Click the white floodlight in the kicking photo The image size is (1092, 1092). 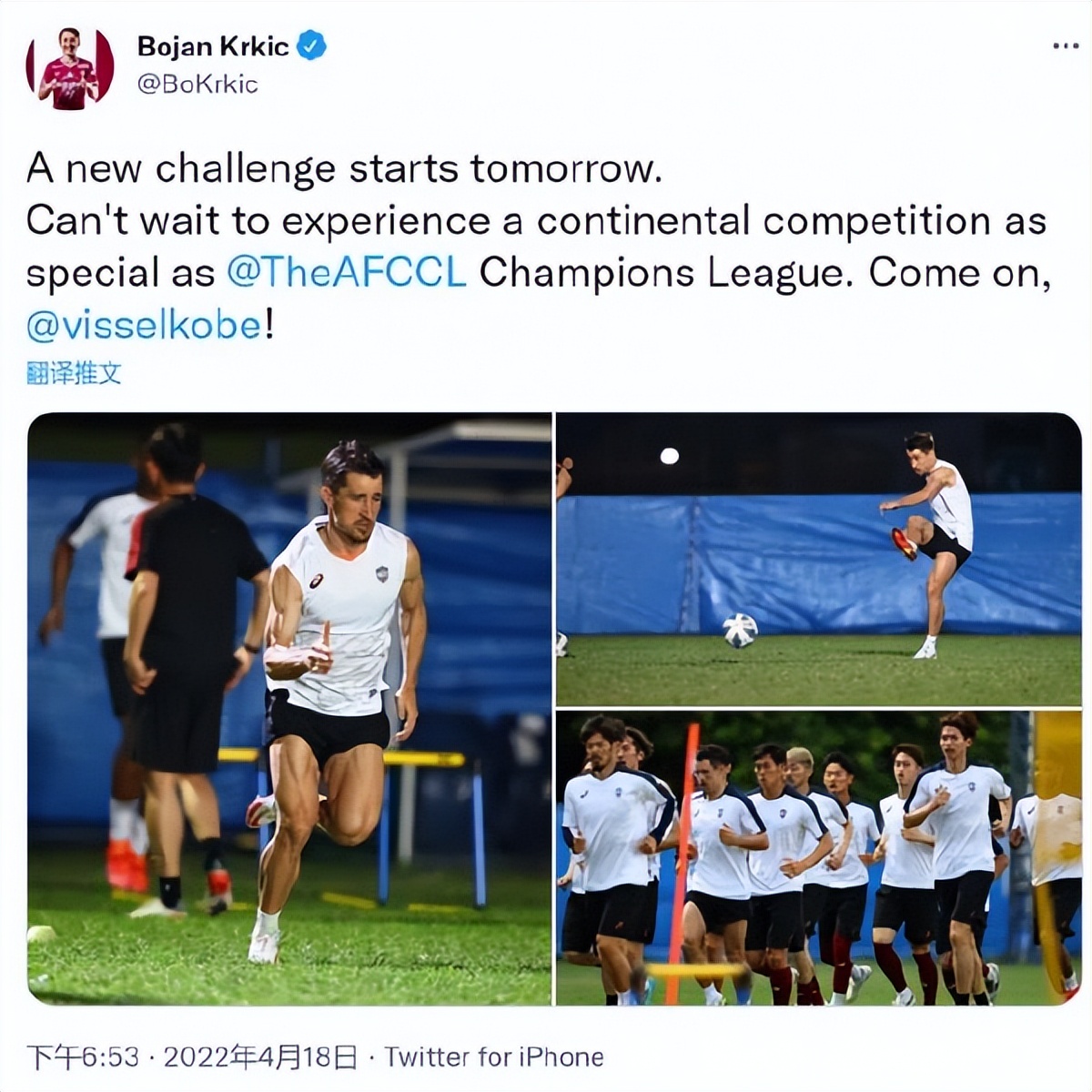[670, 456]
